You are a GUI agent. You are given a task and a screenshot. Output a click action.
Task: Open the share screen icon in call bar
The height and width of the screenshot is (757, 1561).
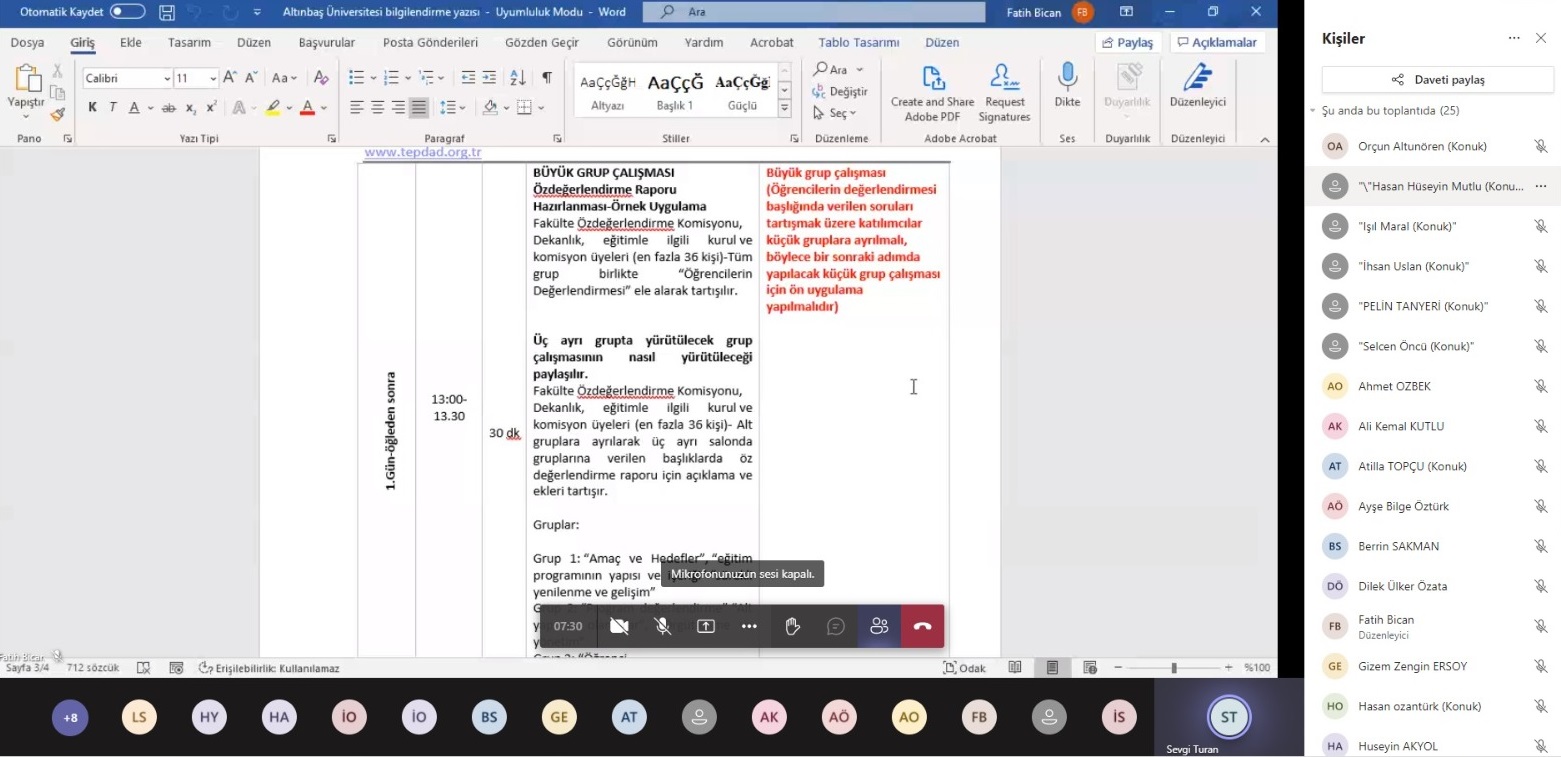click(x=706, y=626)
